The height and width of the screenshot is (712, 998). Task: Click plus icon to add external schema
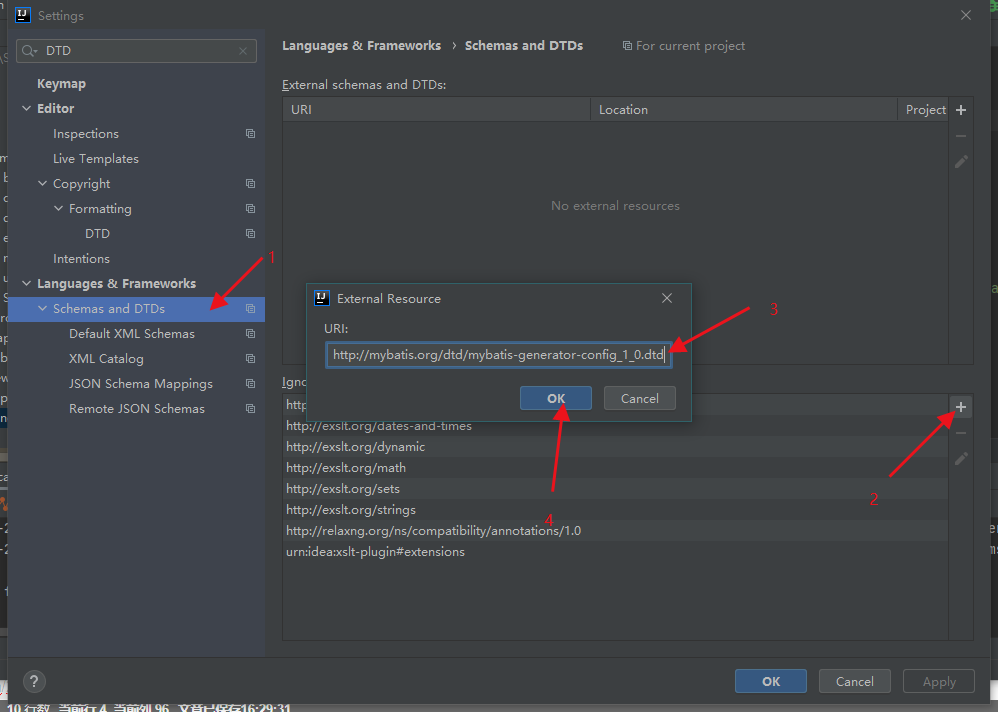coord(960,110)
